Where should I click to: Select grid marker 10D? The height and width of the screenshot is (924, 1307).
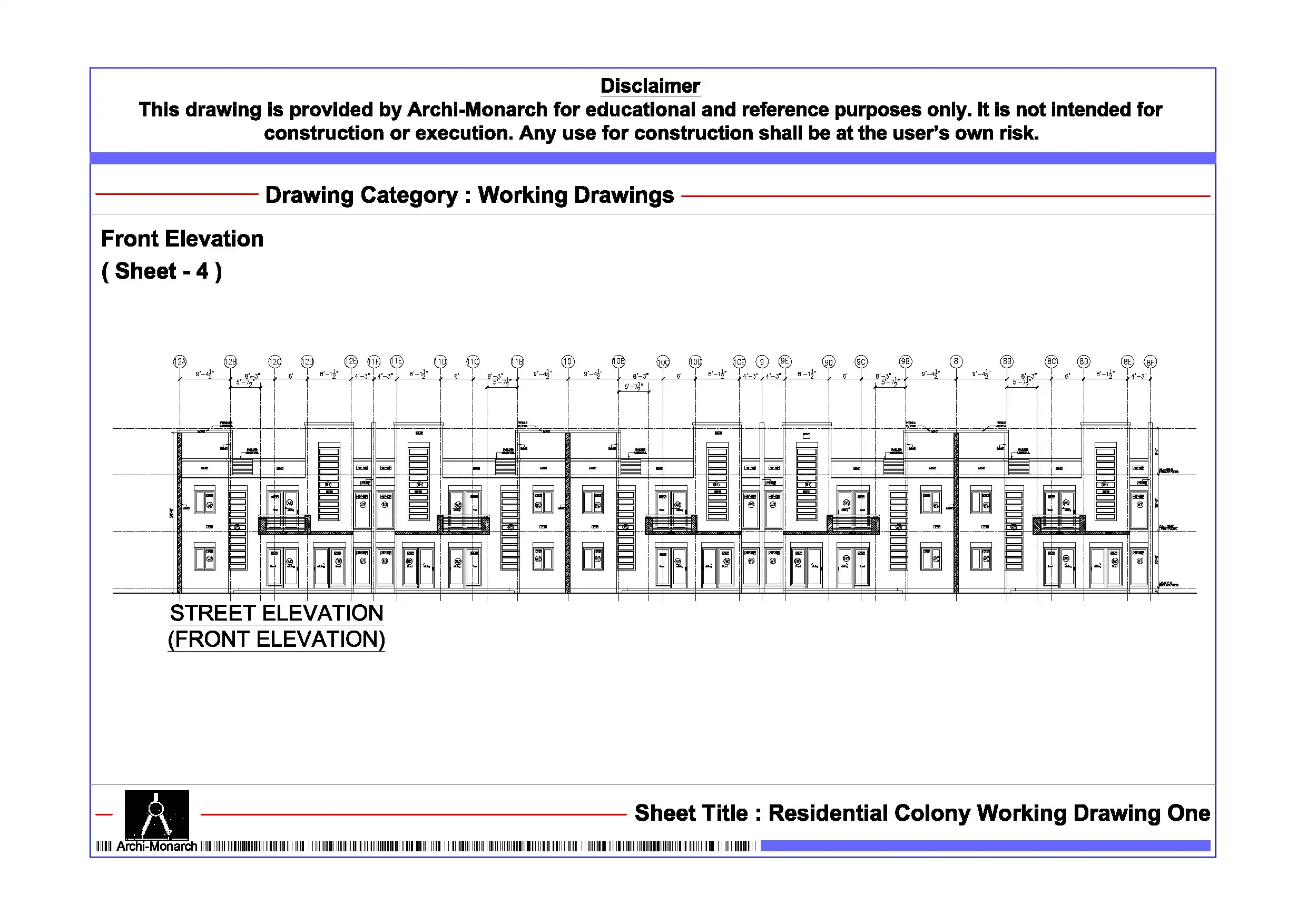(695, 361)
